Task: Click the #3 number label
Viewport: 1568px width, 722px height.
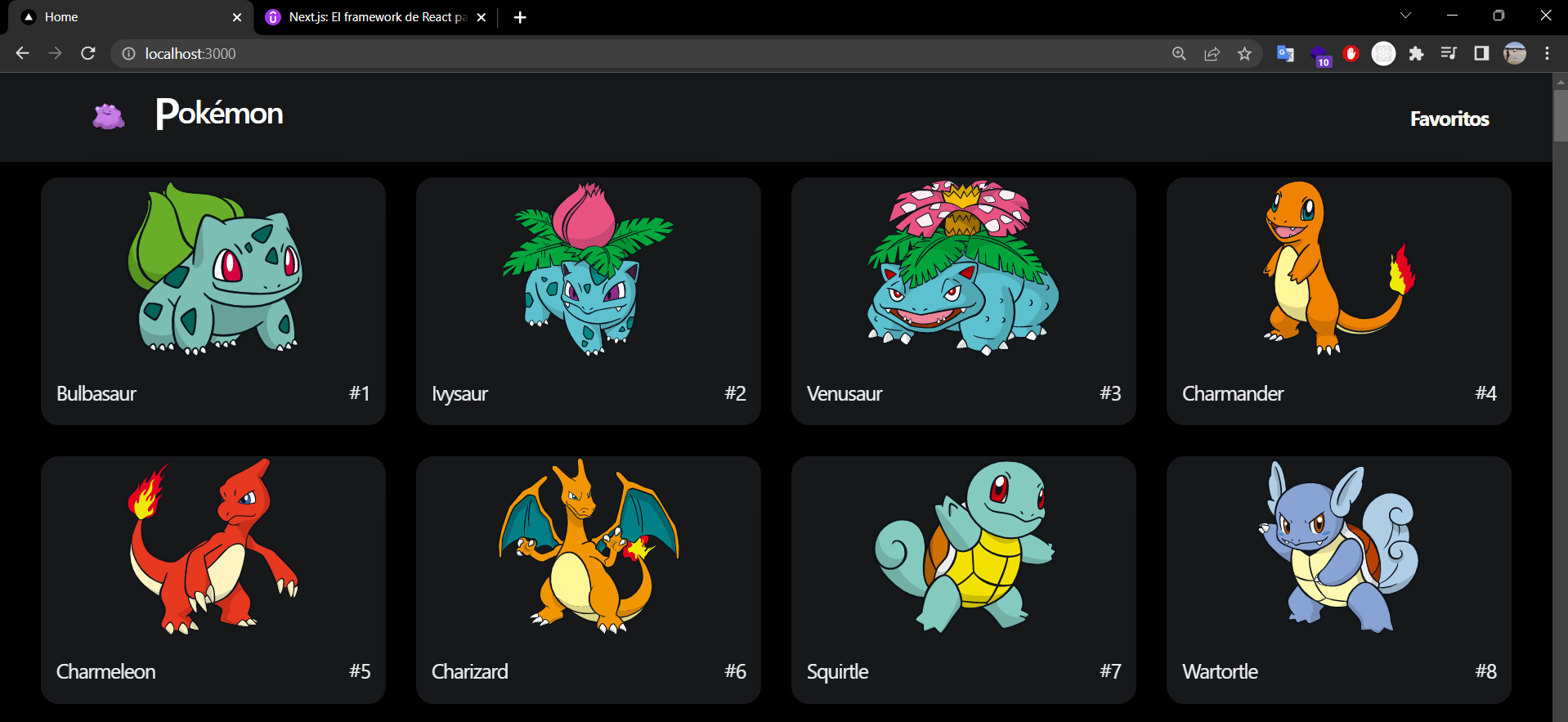Action: (1110, 393)
